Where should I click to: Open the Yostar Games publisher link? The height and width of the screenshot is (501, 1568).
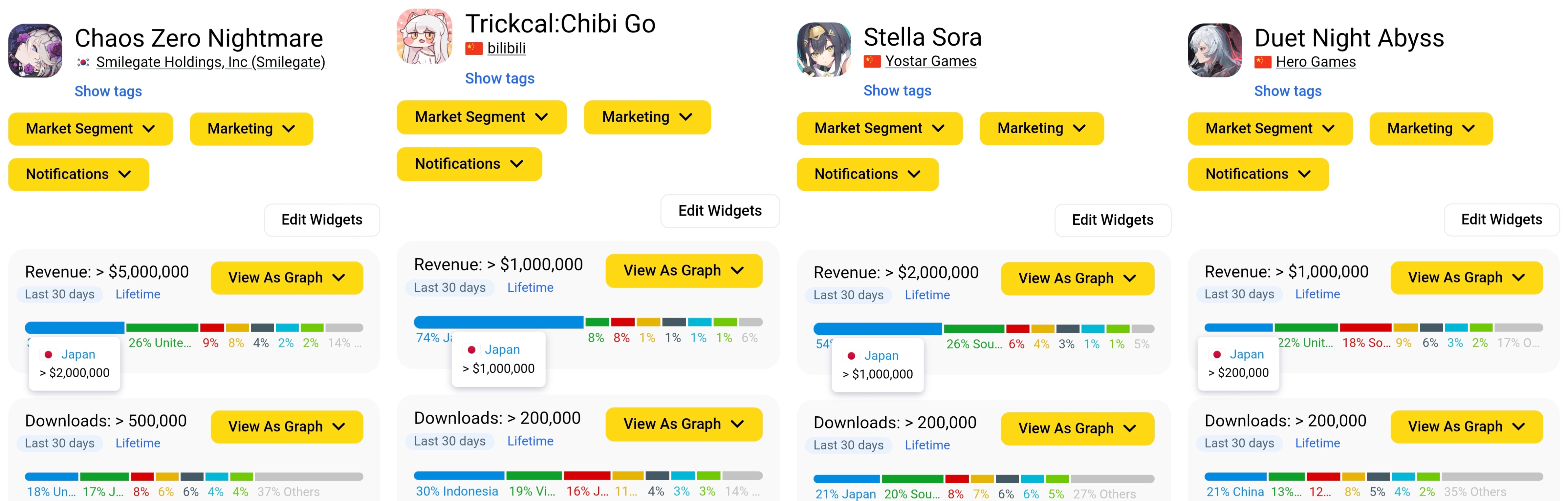click(x=930, y=61)
